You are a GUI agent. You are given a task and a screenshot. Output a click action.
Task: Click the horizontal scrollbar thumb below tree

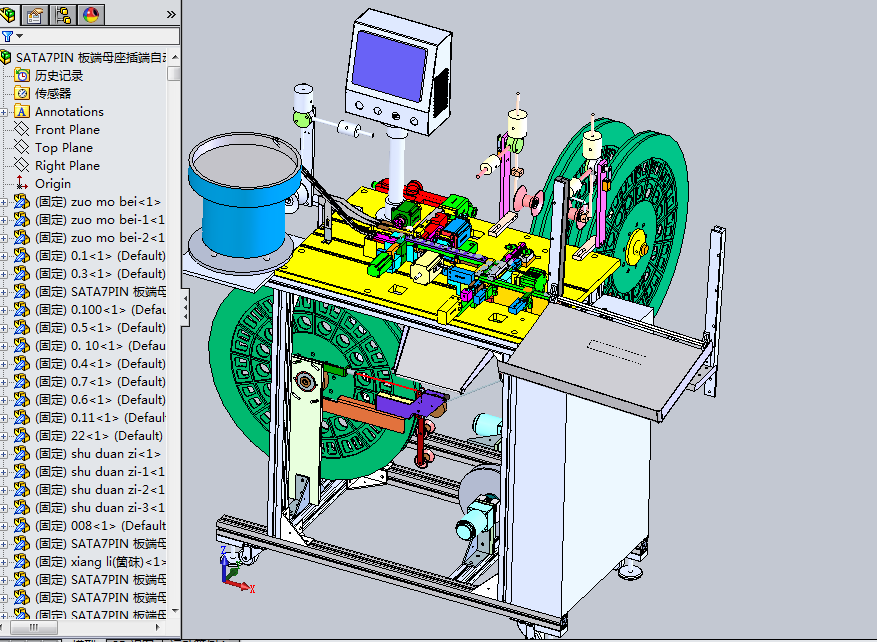coord(34,627)
